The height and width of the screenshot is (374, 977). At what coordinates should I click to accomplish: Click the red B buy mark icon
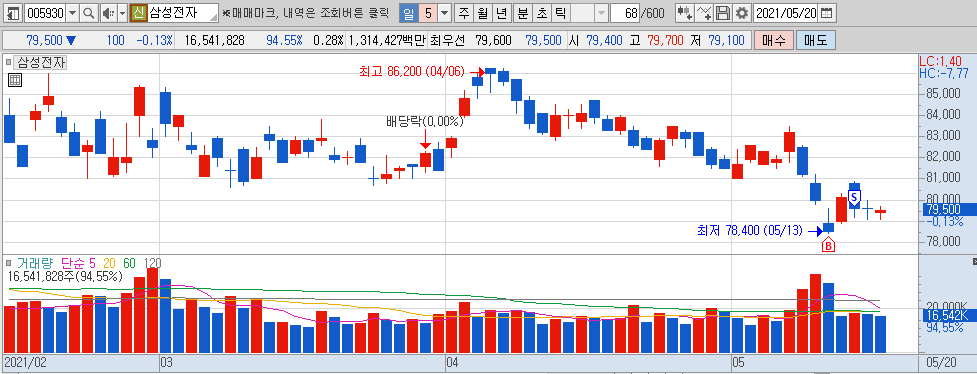[x=828, y=245]
